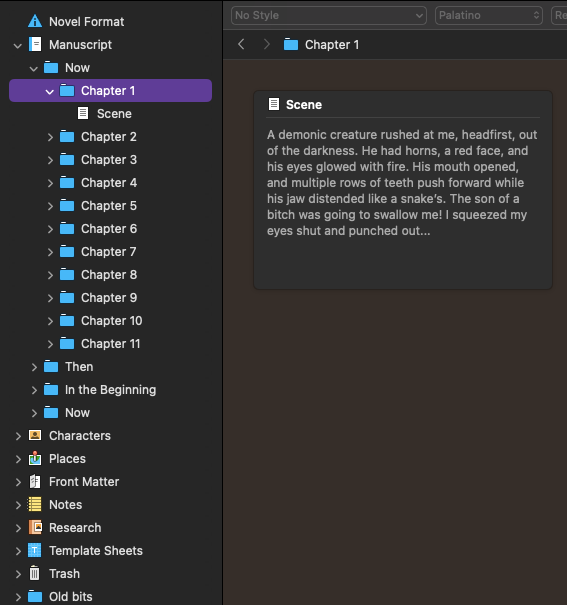This screenshot has width=567, height=605.
Task: Expand the Trash section
Action: point(18,574)
